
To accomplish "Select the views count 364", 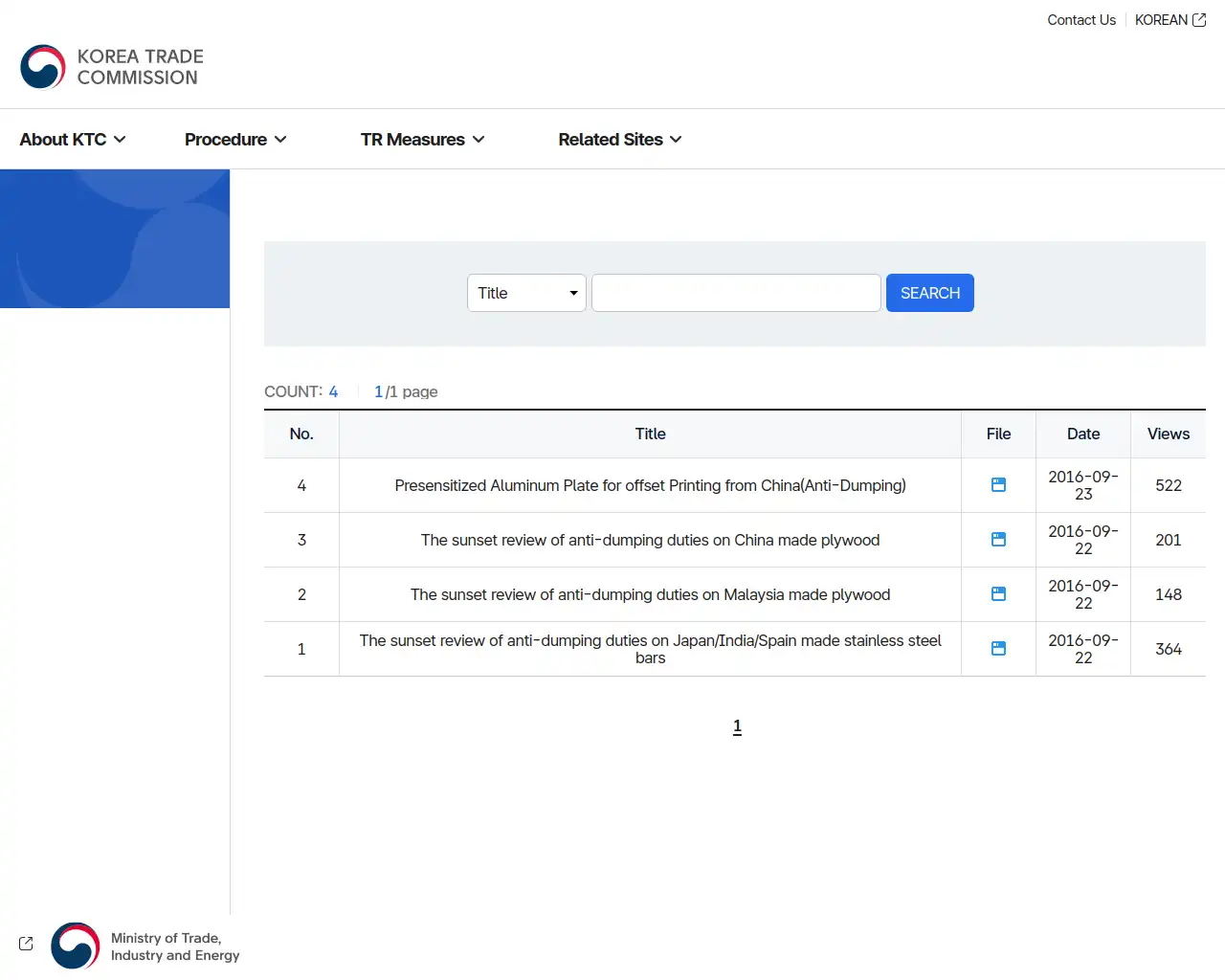I will [1169, 649].
